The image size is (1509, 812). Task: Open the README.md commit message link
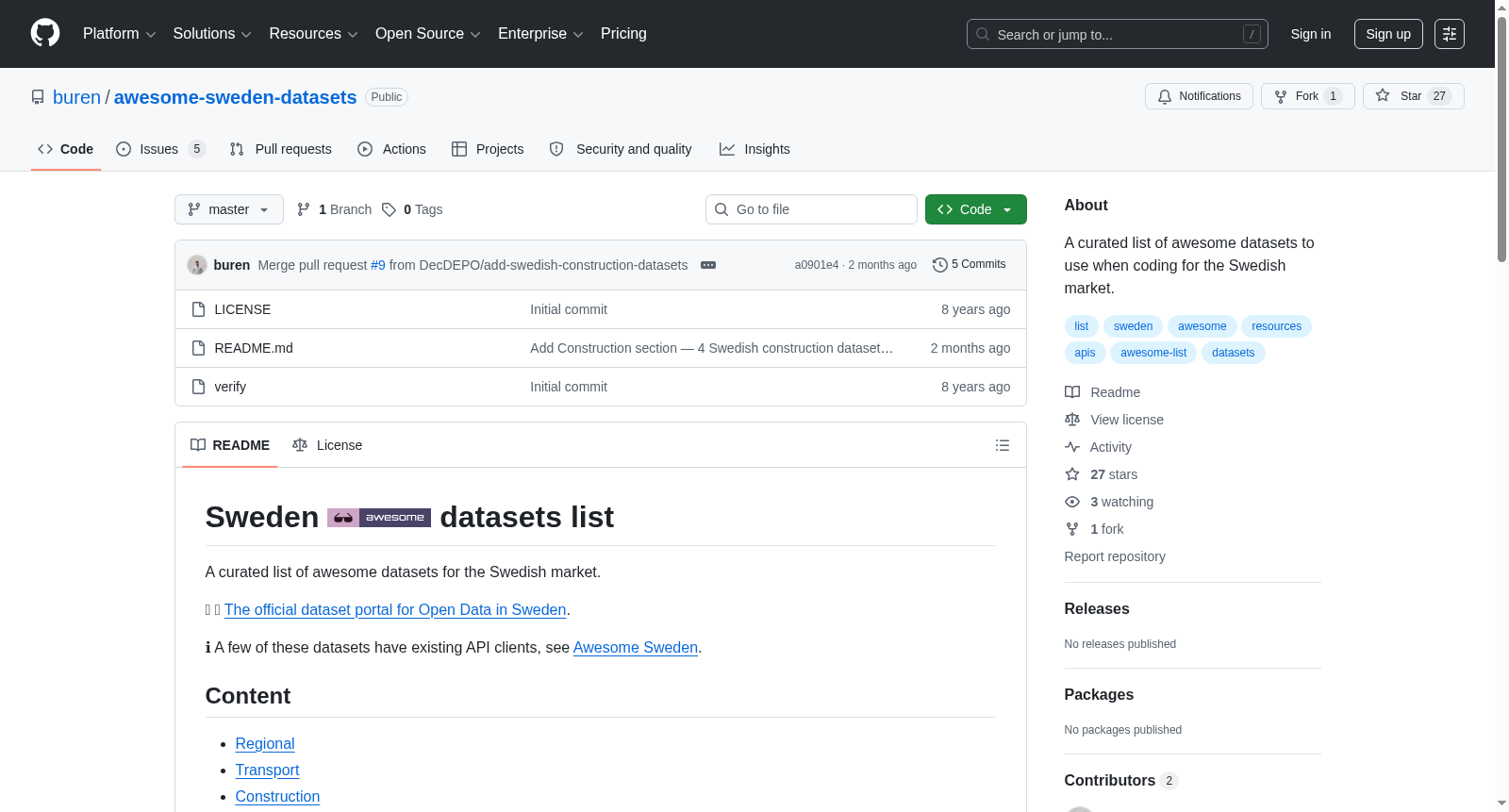coord(711,348)
